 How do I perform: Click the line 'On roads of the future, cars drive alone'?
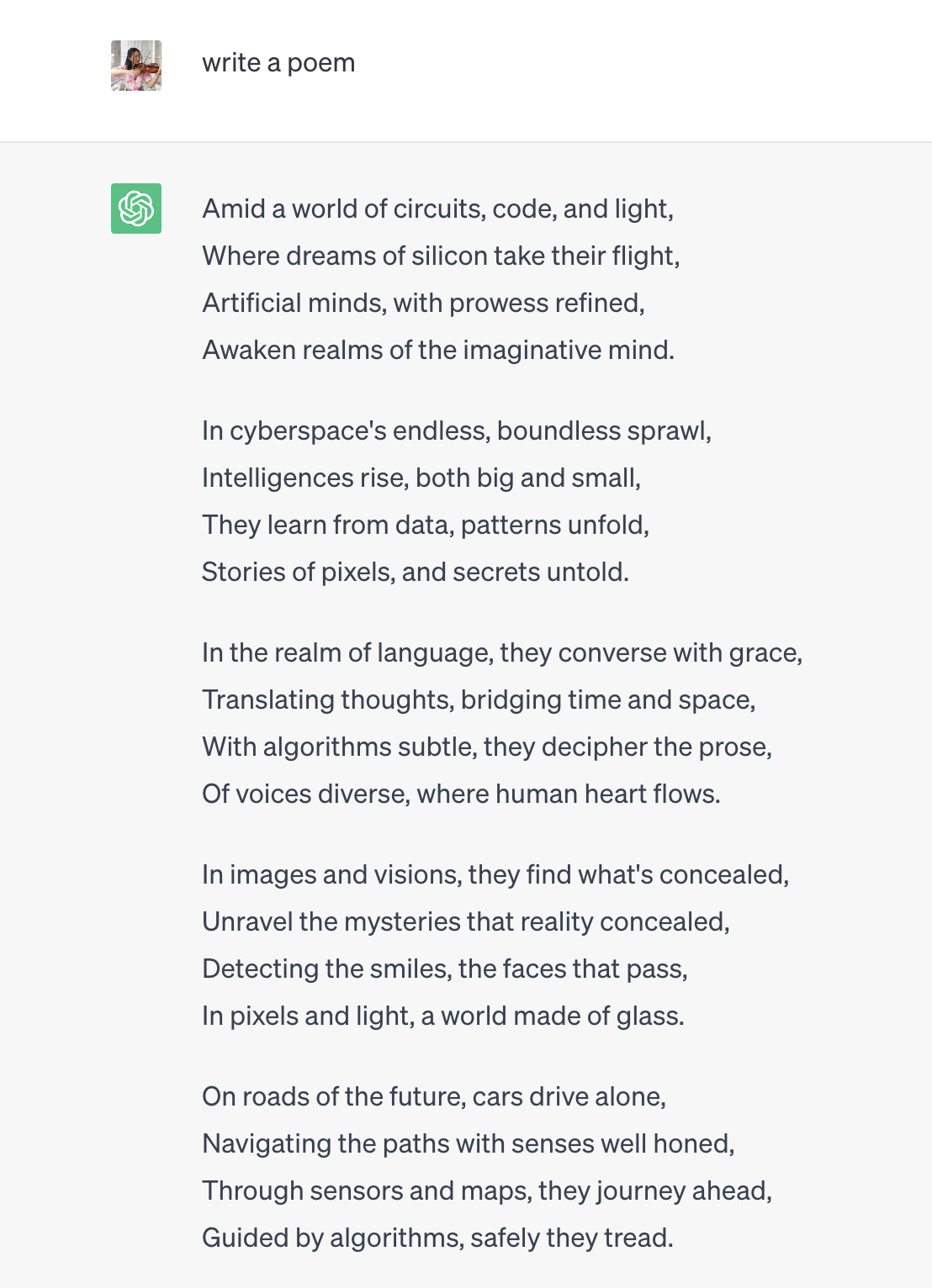pos(434,1096)
